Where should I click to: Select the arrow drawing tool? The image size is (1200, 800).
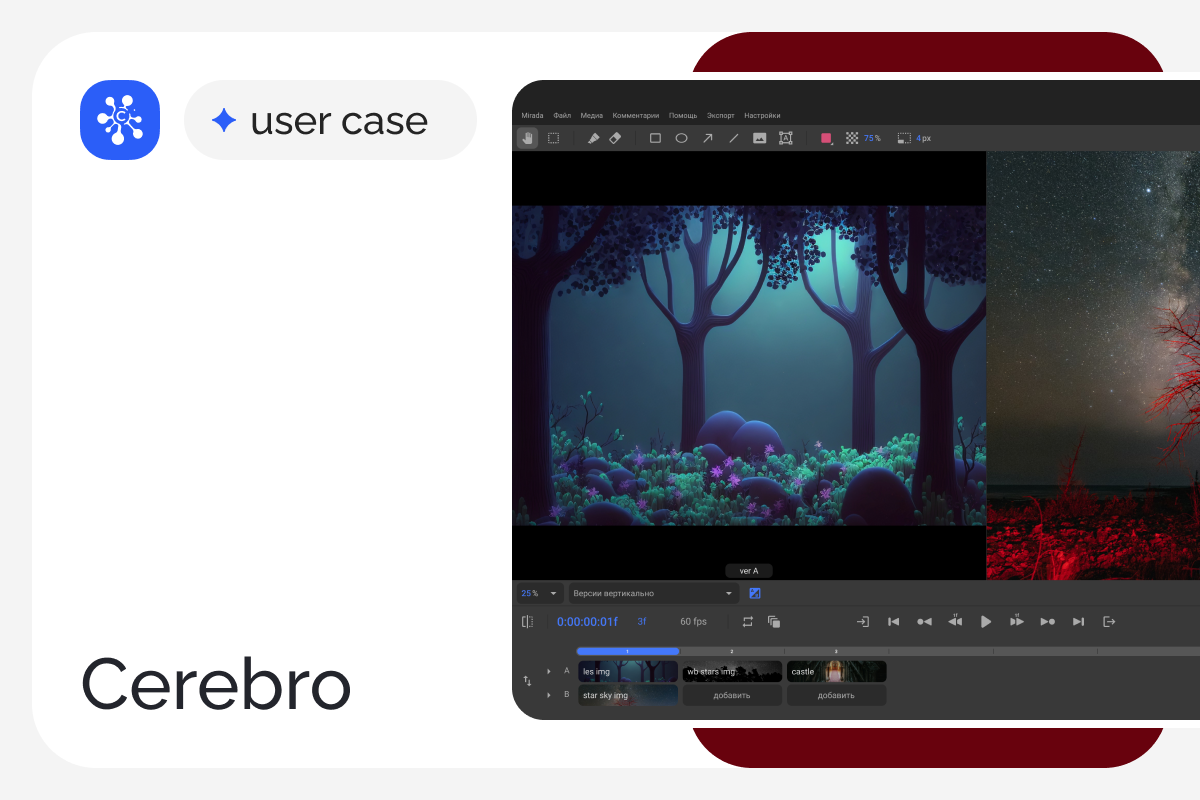click(x=707, y=138)
